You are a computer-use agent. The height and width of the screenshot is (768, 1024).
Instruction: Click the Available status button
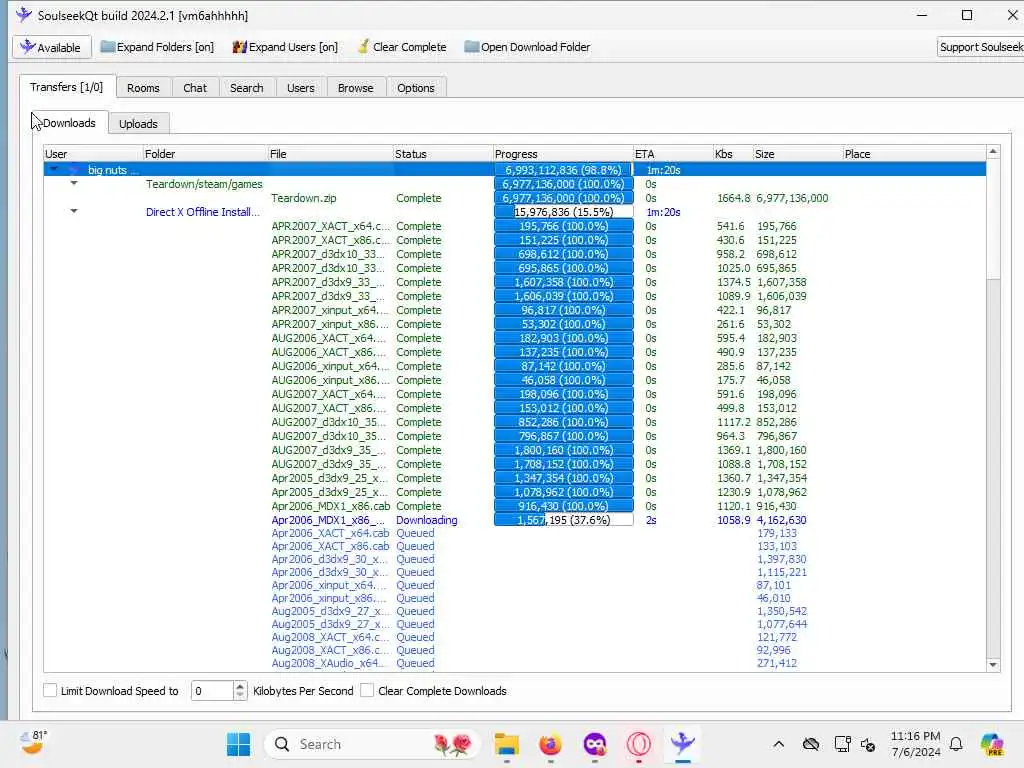point(52,47)
